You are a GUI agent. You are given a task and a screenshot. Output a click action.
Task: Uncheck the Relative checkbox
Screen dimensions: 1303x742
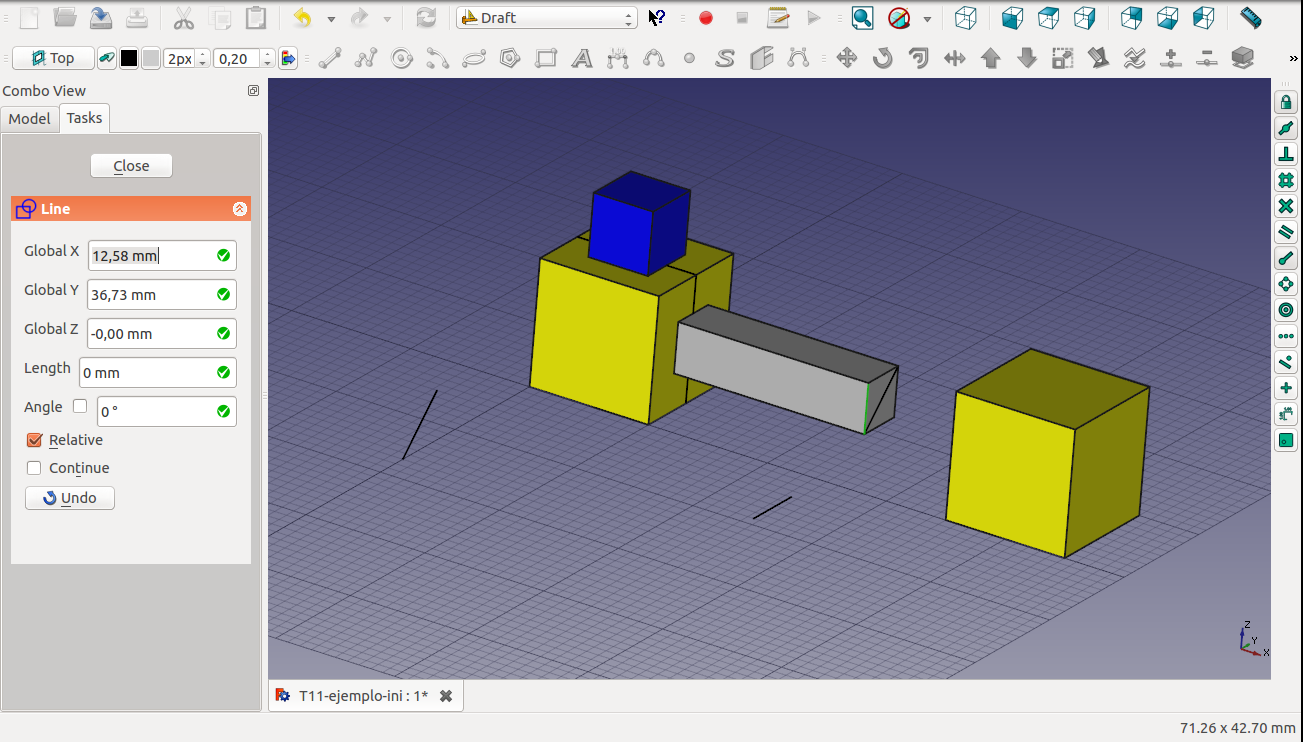click(35, 440)
